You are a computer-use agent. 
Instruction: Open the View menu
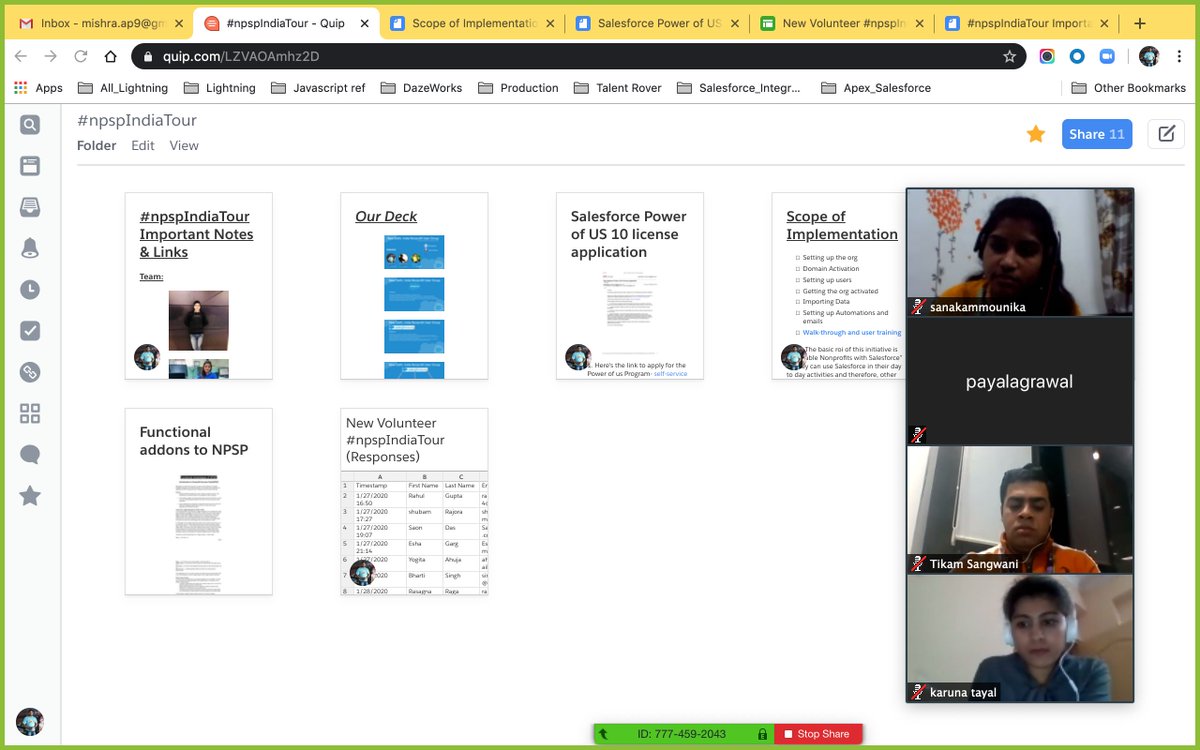pyautogui.click(x=184, y=145)
